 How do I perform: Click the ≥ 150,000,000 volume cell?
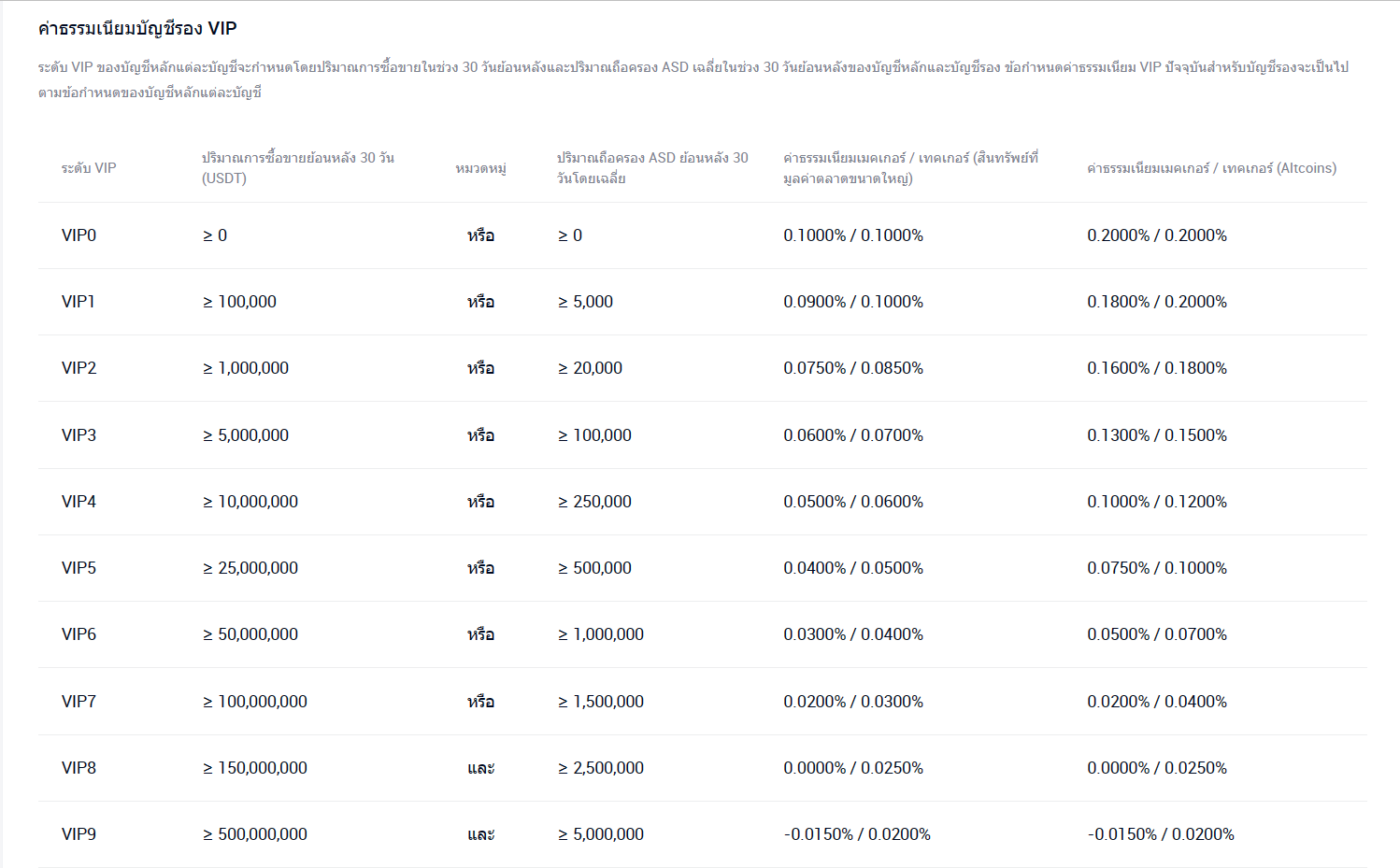click(255, 768)
